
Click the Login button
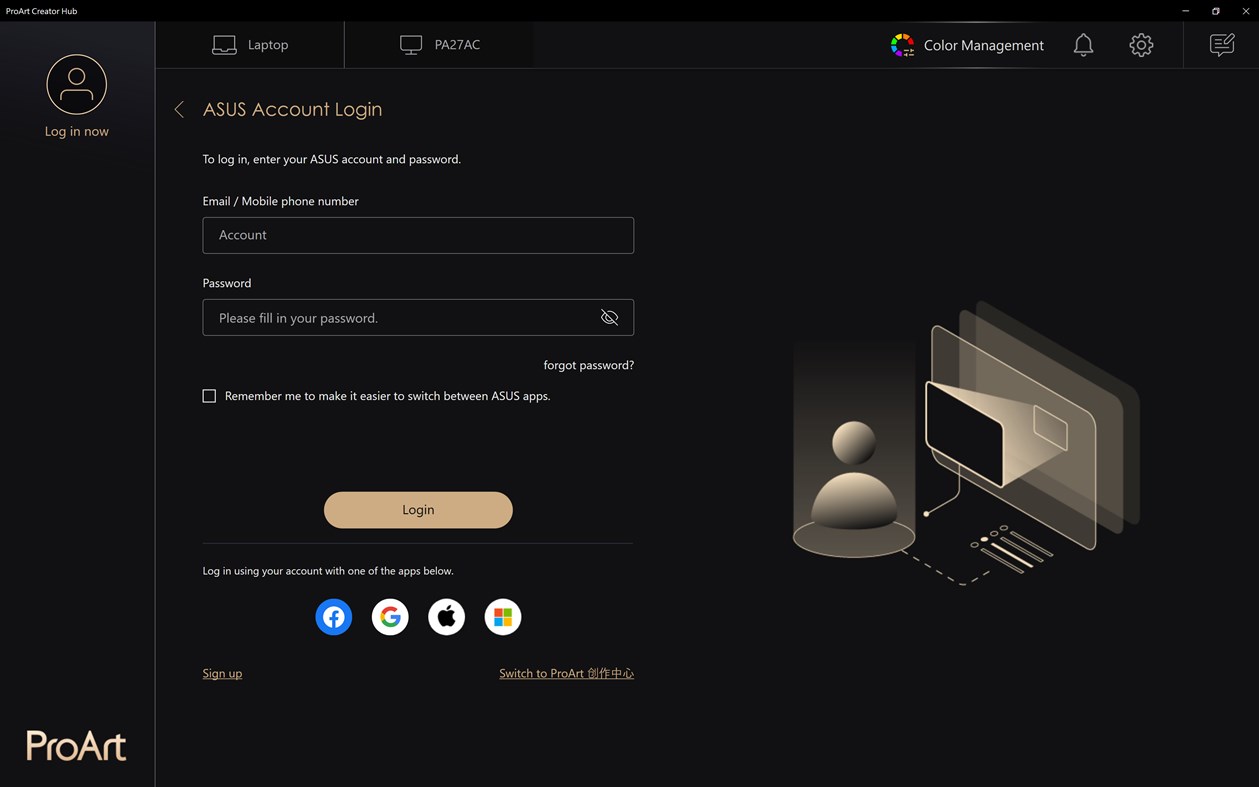pyautogui.click(x=418, y=510)
